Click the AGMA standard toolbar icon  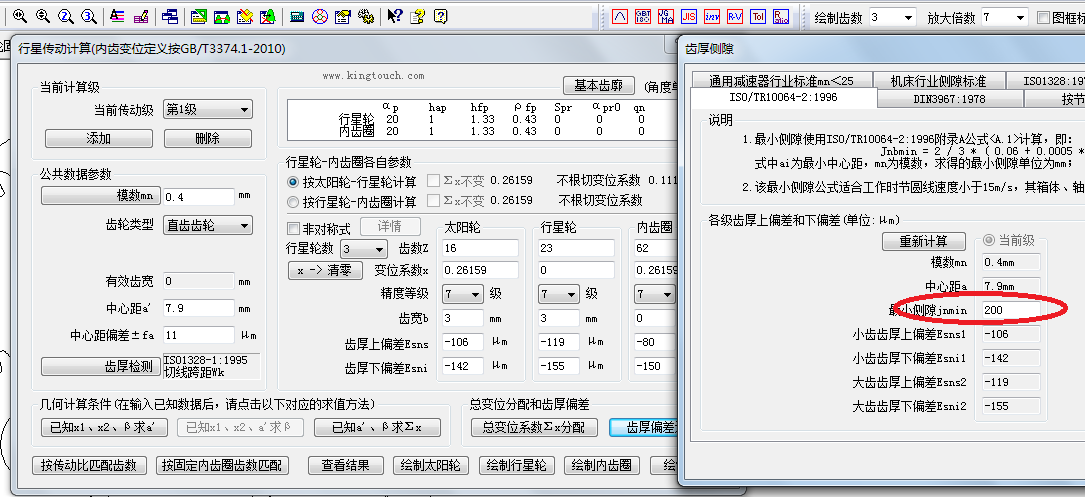[x=666, y=17]
